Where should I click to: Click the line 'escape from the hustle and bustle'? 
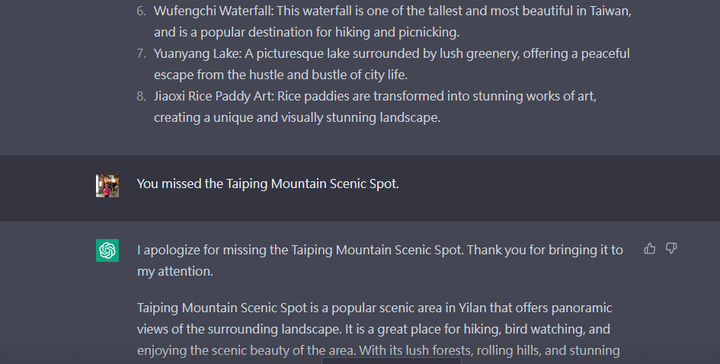click(x=281, y=75)
